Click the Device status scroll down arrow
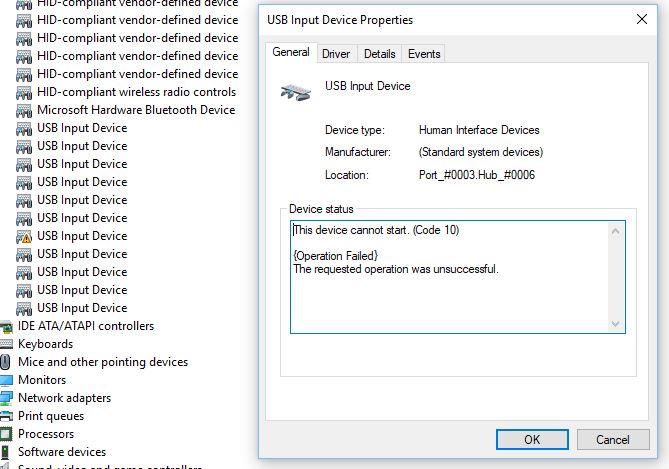This screenshot has height=469, width=669. point(615,324)
